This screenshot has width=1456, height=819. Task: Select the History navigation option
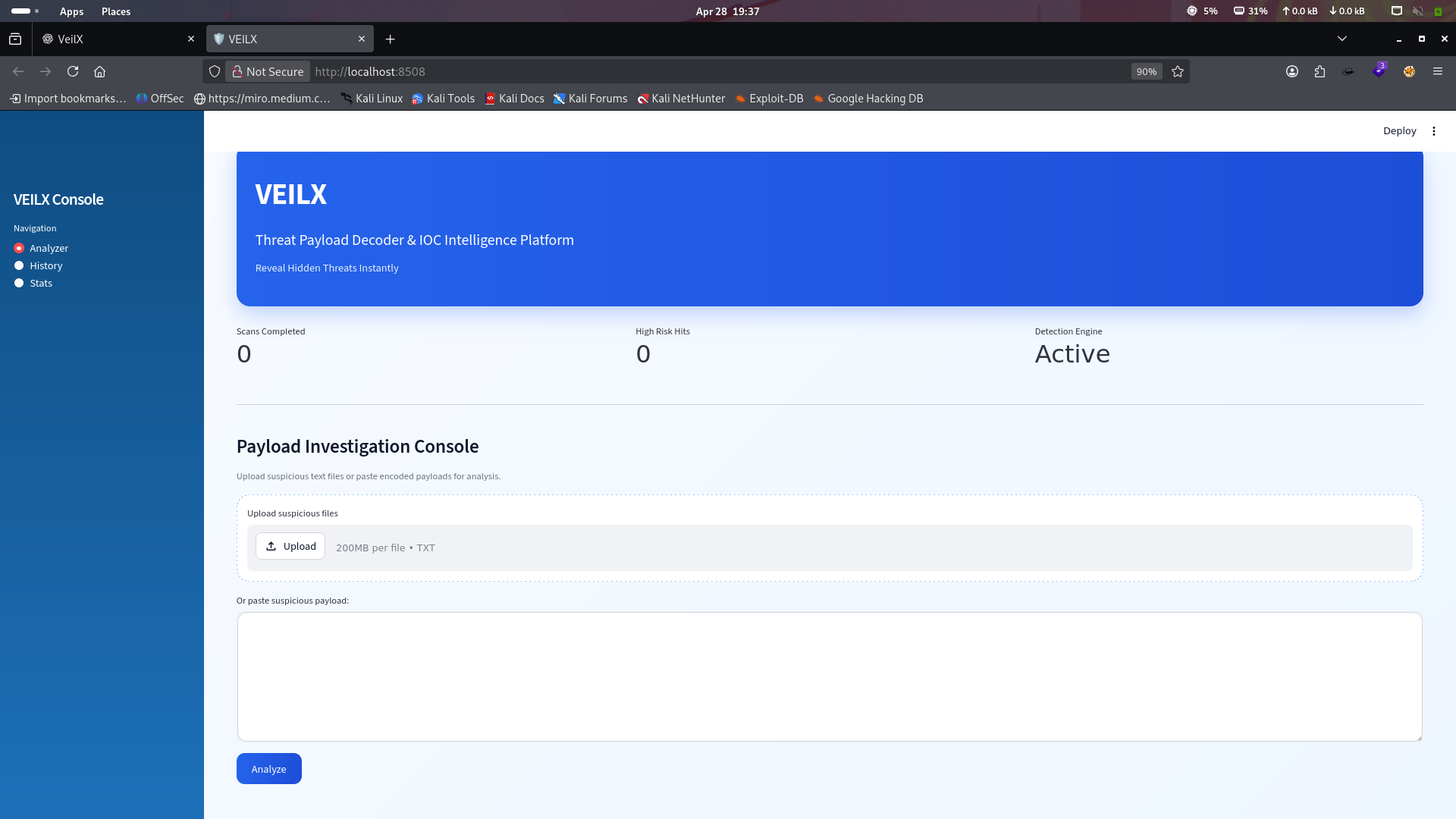(39, 266)
